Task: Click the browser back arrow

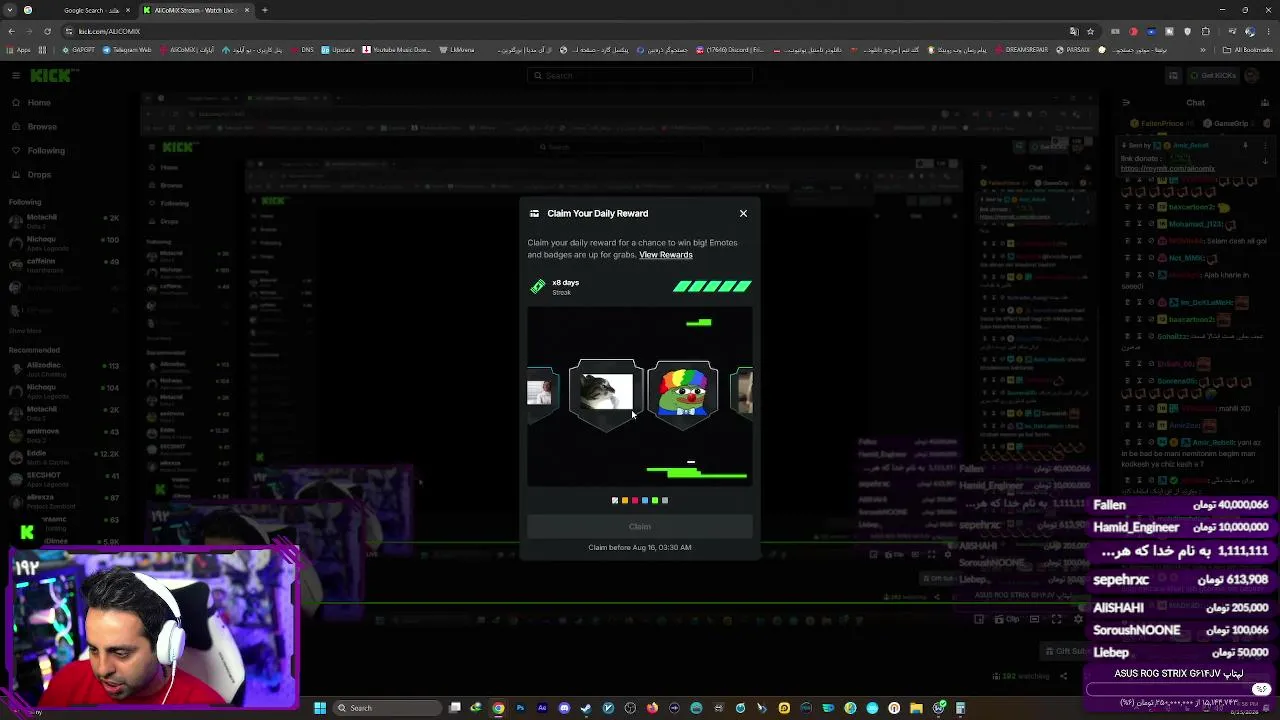Action: (11, 31)
